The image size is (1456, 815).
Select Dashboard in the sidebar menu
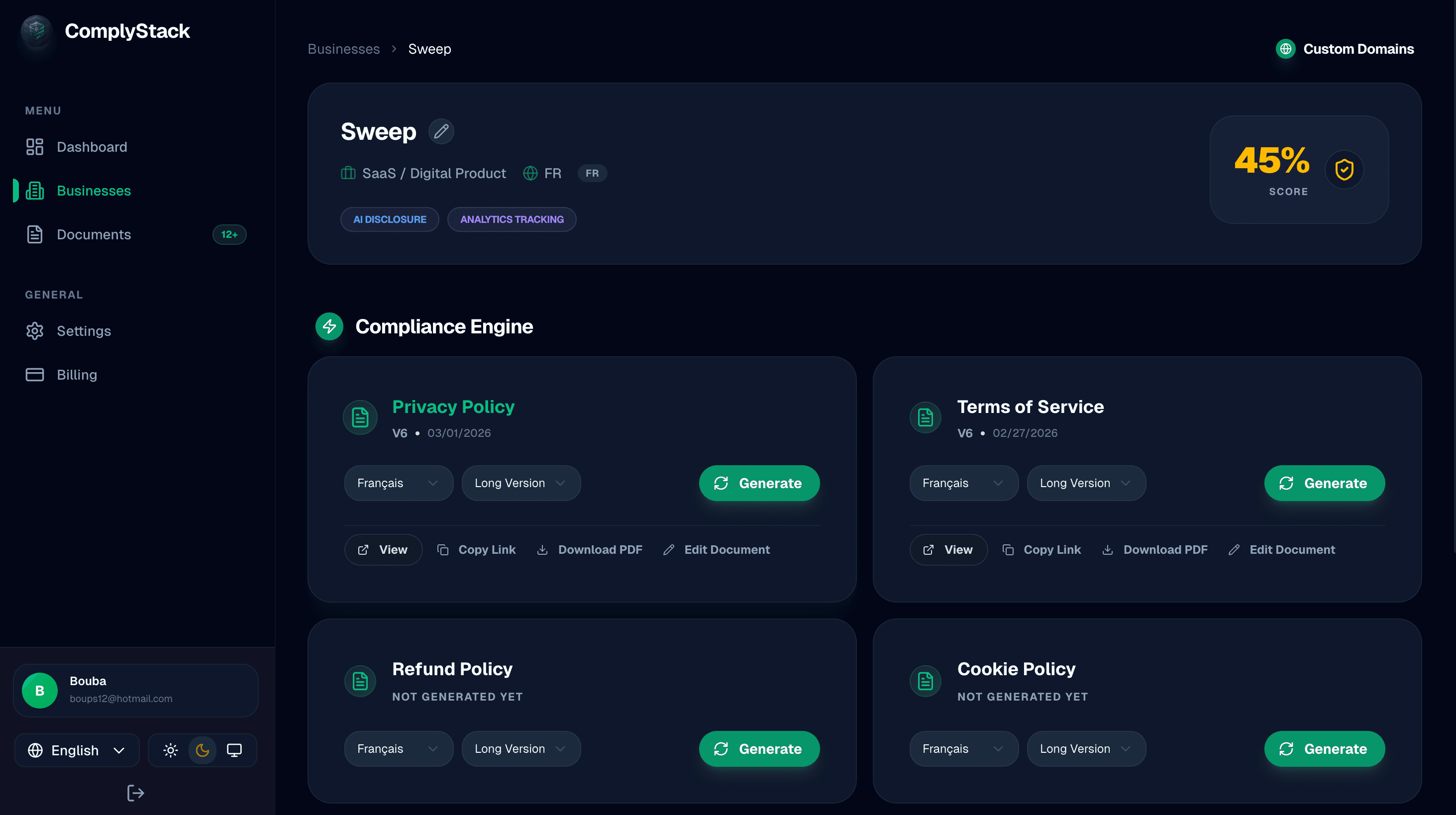tap(92, 146)
